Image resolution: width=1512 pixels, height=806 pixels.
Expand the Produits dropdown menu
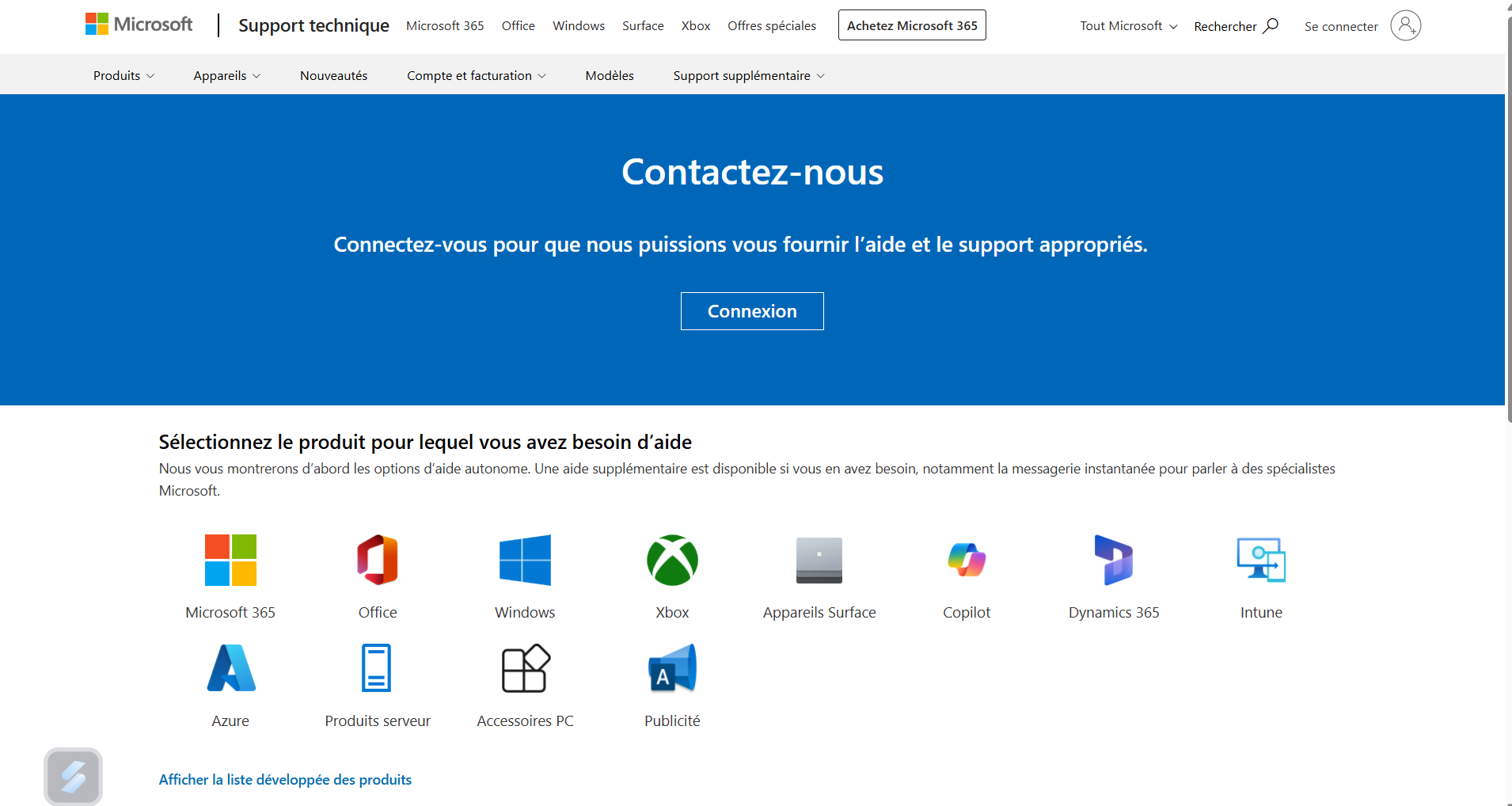(123, 76)
